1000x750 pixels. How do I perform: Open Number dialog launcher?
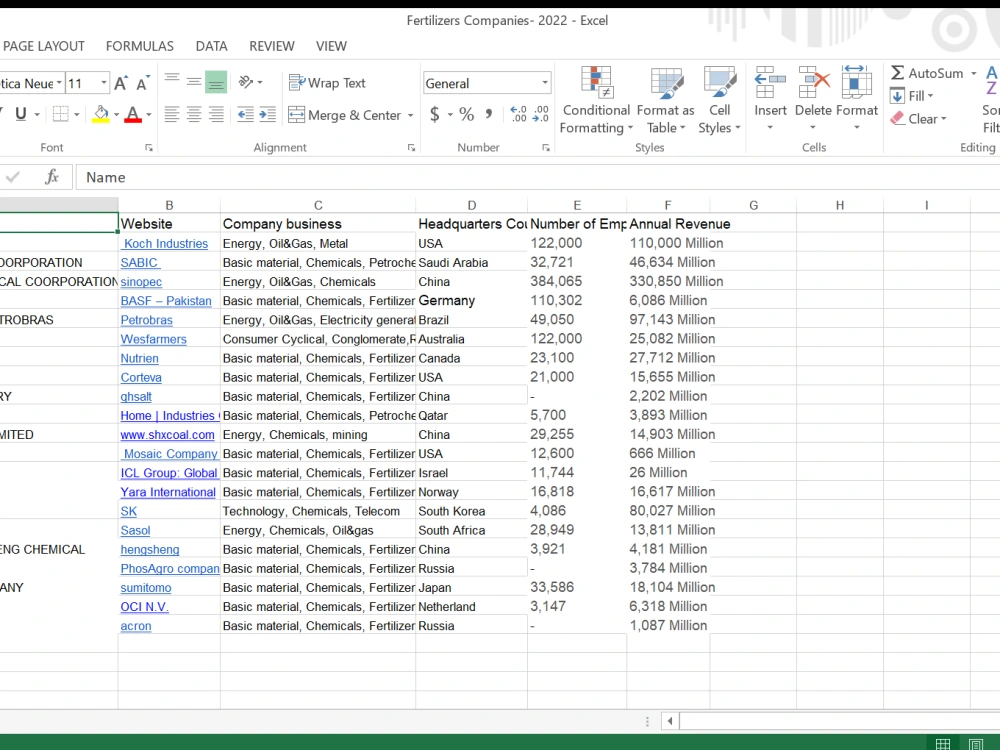click(x=546, y=147)
